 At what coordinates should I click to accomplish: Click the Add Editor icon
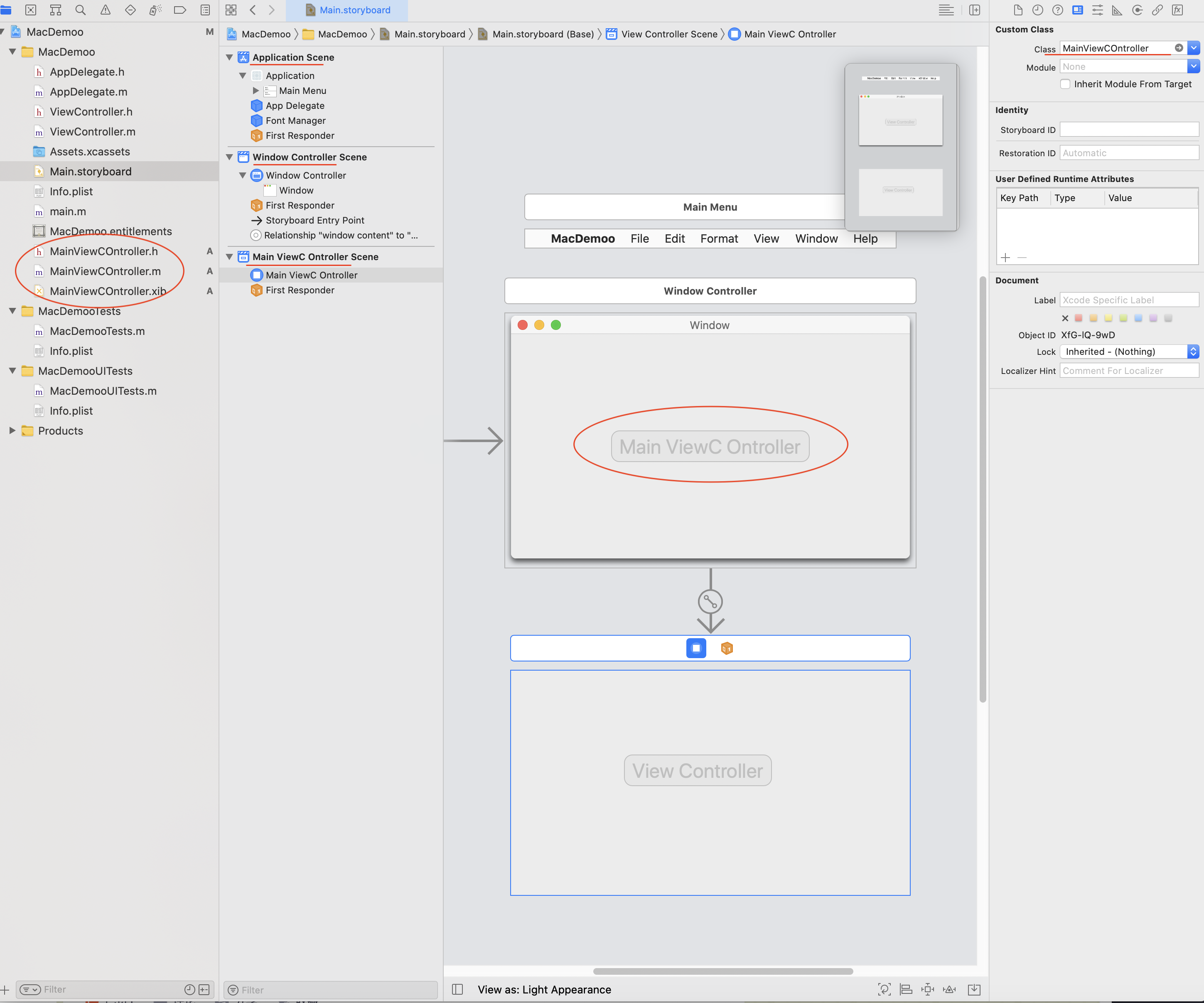point(975,10)
